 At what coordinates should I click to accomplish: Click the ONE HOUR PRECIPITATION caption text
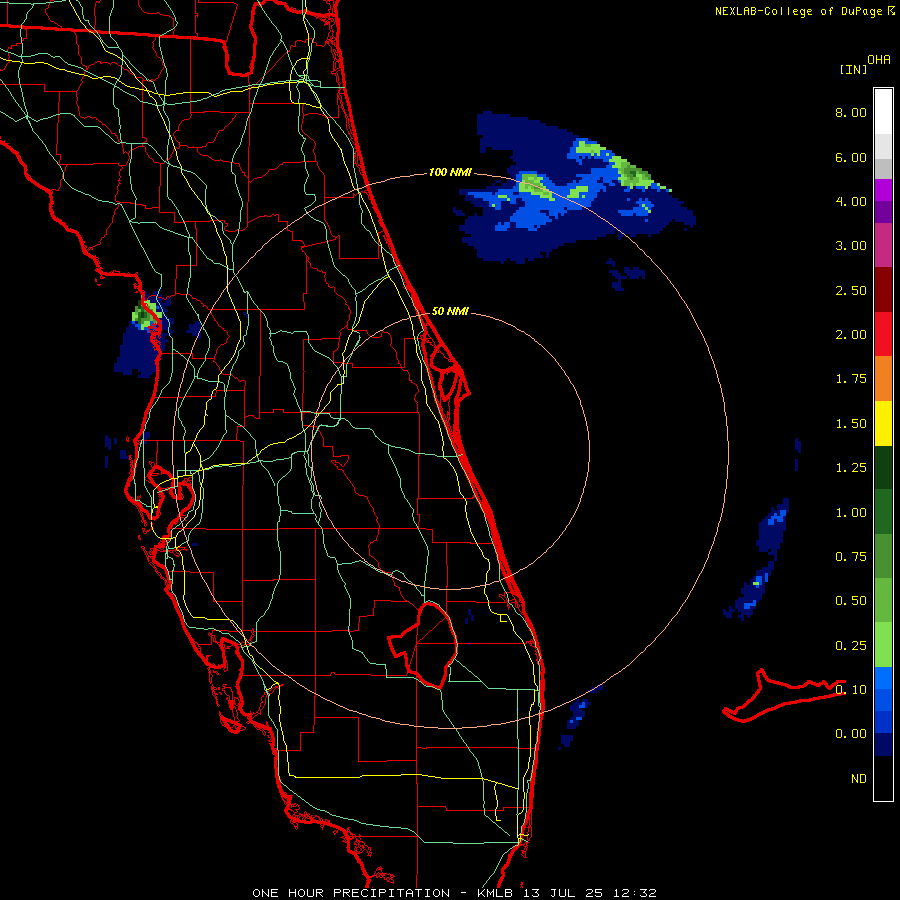coord(351,893)
